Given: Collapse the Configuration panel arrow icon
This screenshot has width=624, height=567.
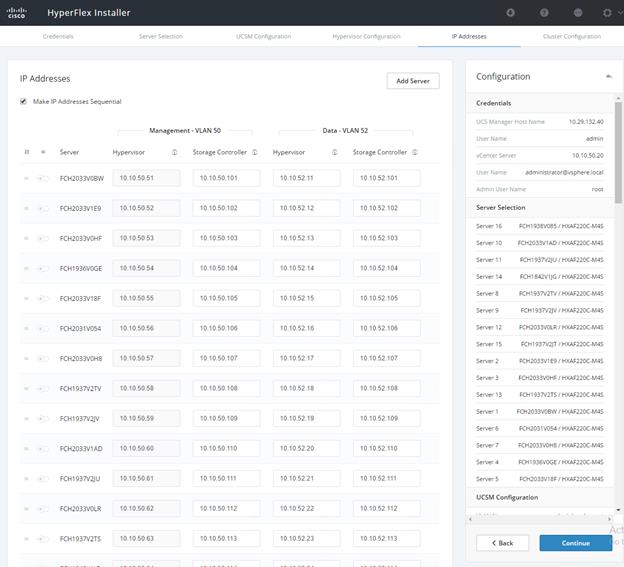Looking at the screenshot, I should point(609,76).
